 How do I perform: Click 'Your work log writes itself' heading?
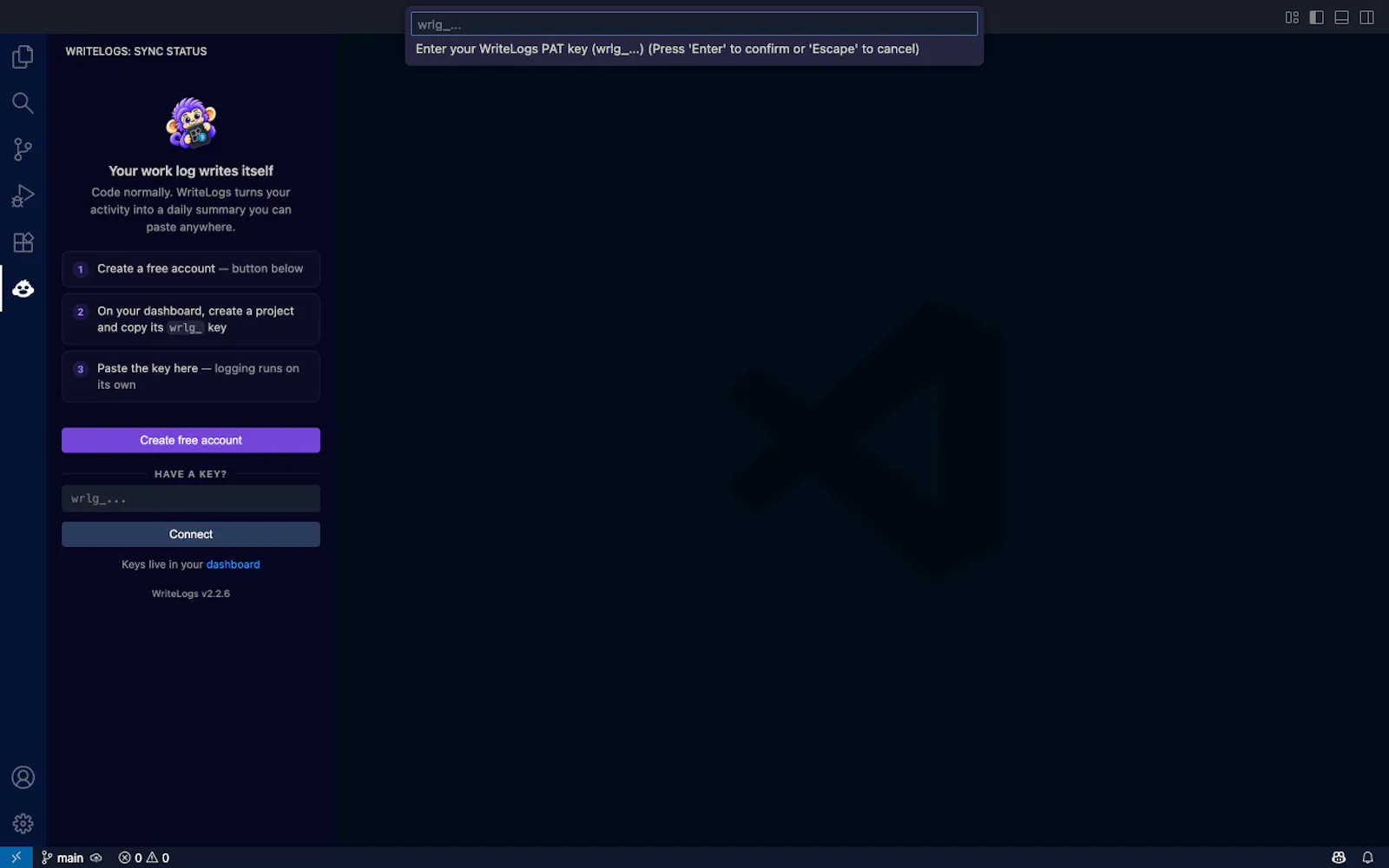(x=191, y=171)
